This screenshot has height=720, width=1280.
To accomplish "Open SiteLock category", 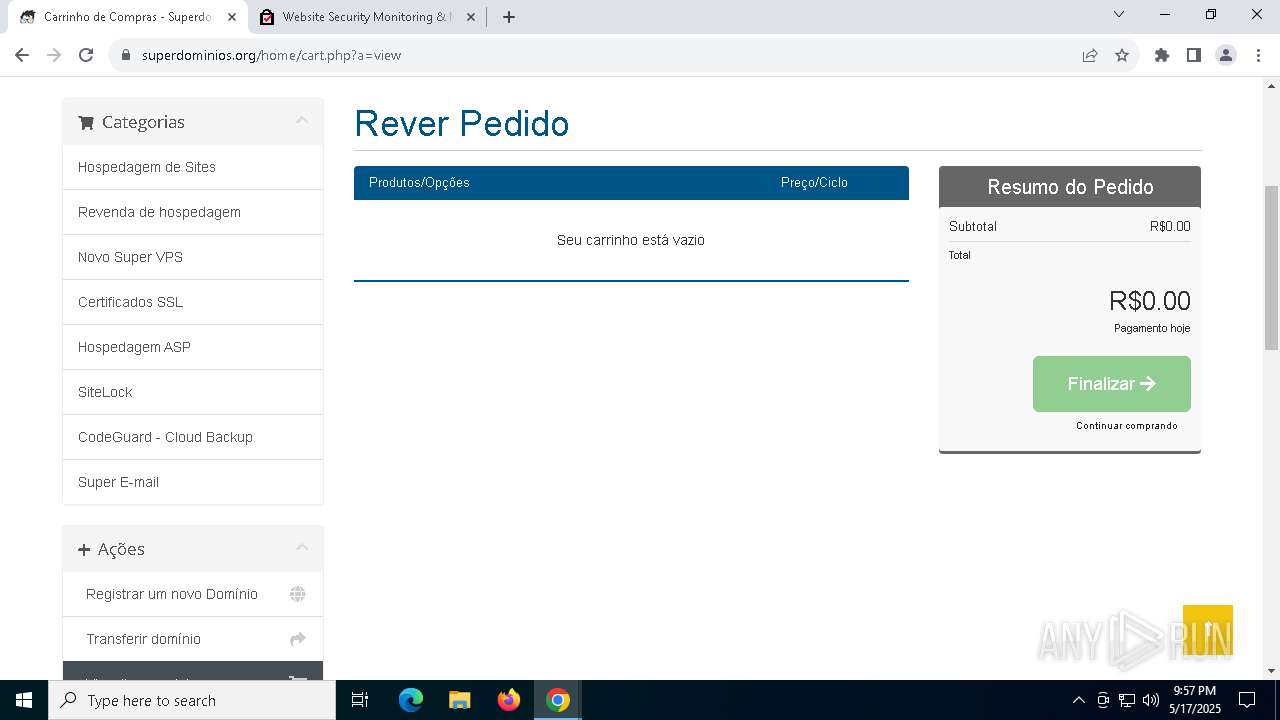I will pos(193,392).
